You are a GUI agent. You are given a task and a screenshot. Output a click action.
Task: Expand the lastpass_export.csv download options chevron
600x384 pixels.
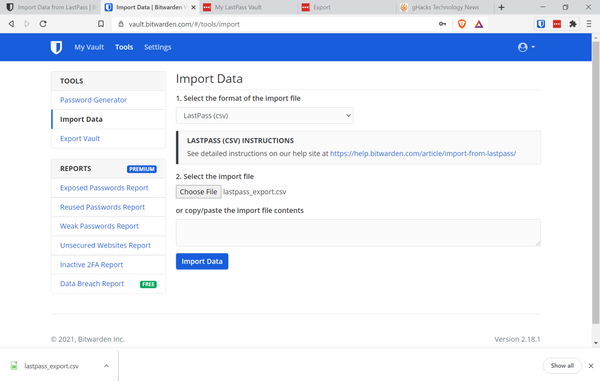[x=106, y=366]
